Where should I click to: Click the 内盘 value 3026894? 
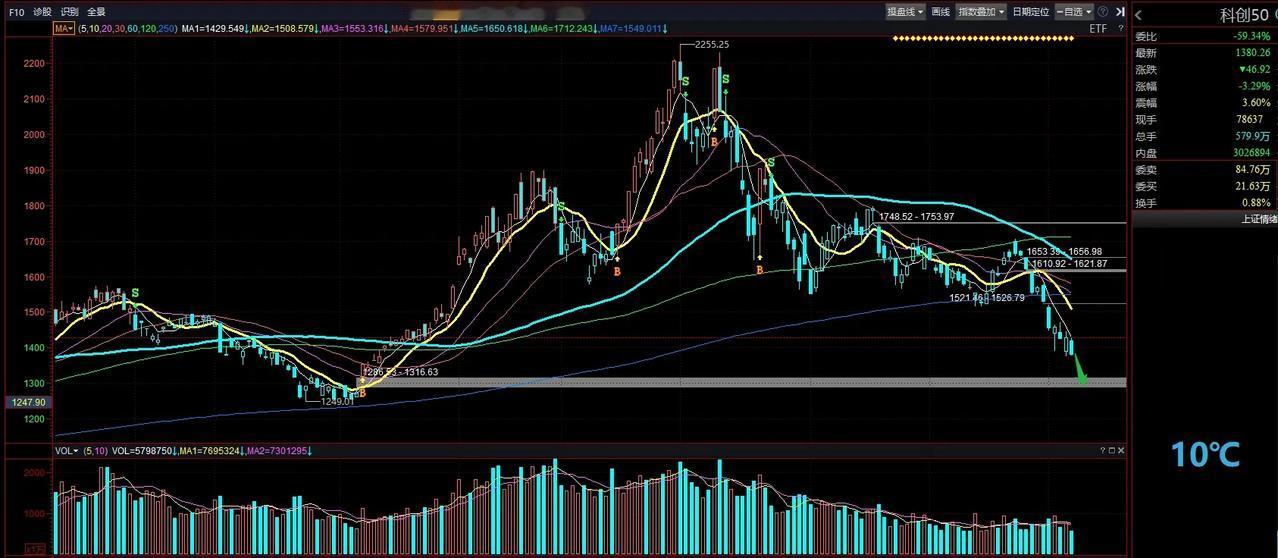(1252, 153)
